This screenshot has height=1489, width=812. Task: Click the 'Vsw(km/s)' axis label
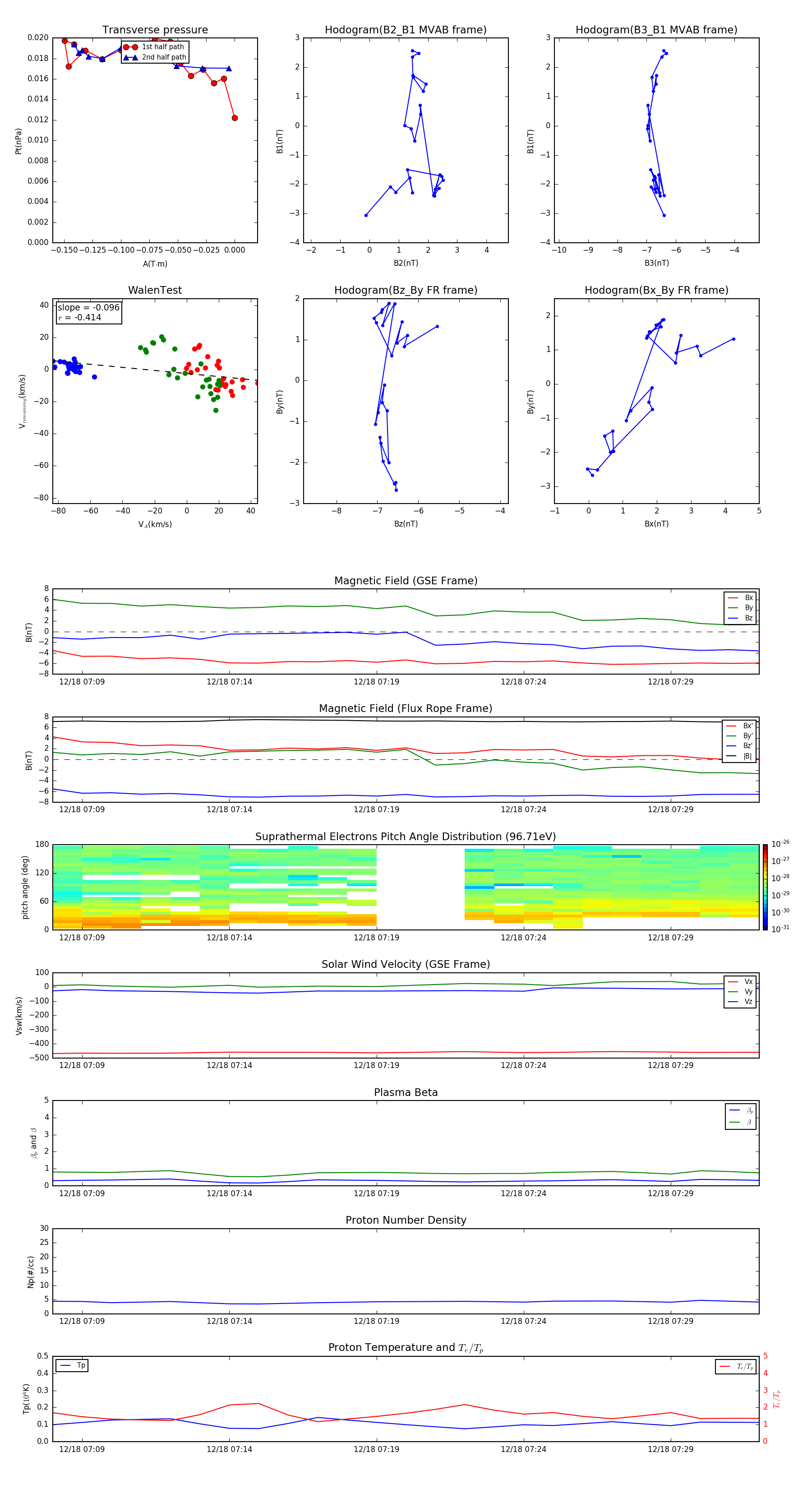tap(18, 1015)
